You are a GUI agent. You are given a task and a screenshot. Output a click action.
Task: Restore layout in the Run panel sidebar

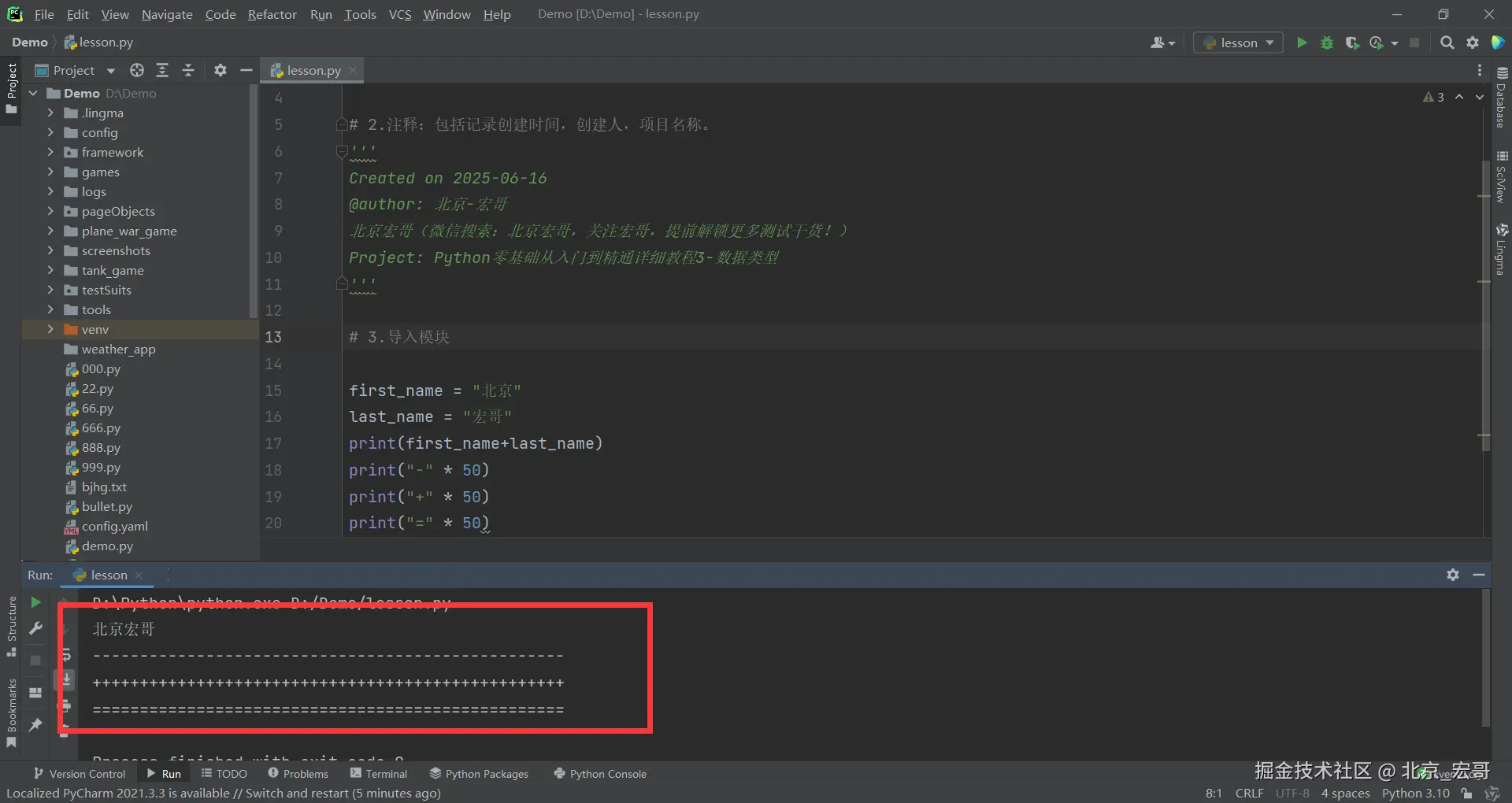click(35, 693)
